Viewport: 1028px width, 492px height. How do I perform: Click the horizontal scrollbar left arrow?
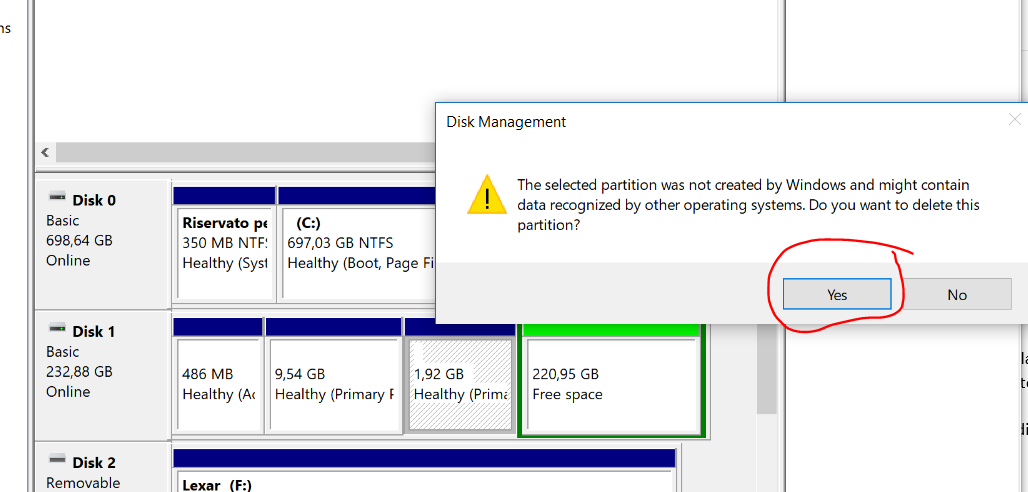click(45, 153)
